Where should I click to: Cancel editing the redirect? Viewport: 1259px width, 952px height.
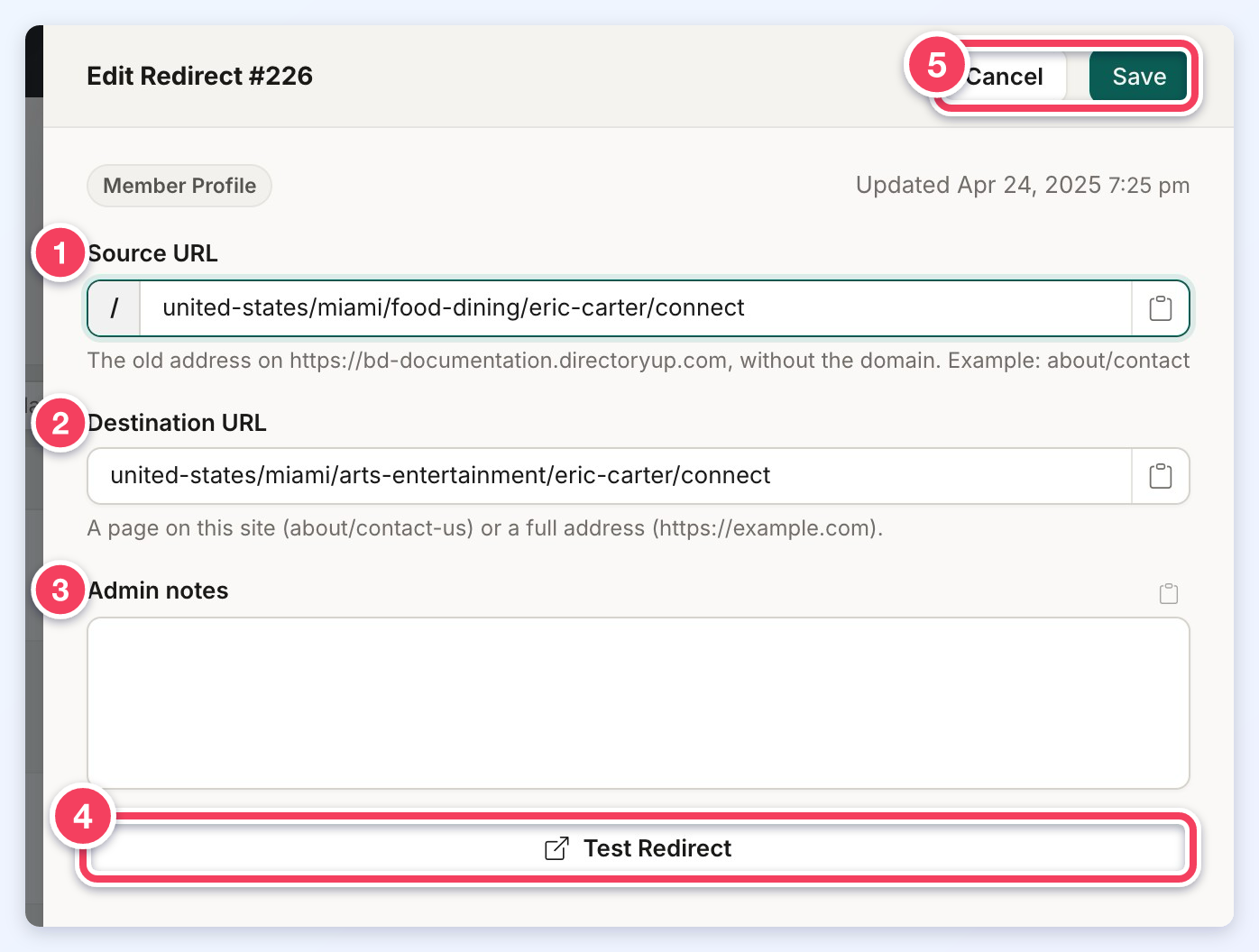1004,77
